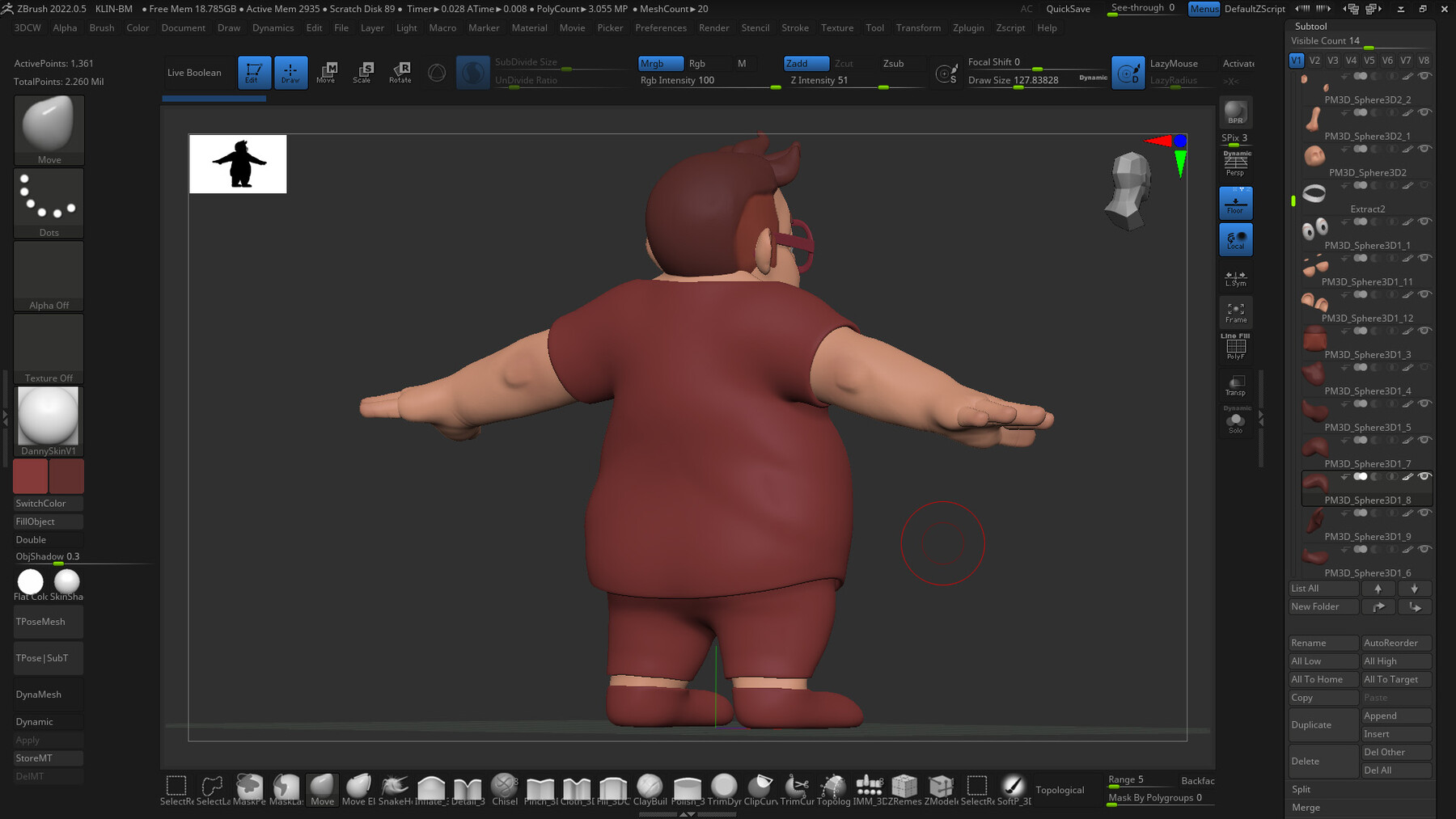Open the Dots stroke type popup
The width and height of the screenshot is (1456, 819).
point(49,203)
